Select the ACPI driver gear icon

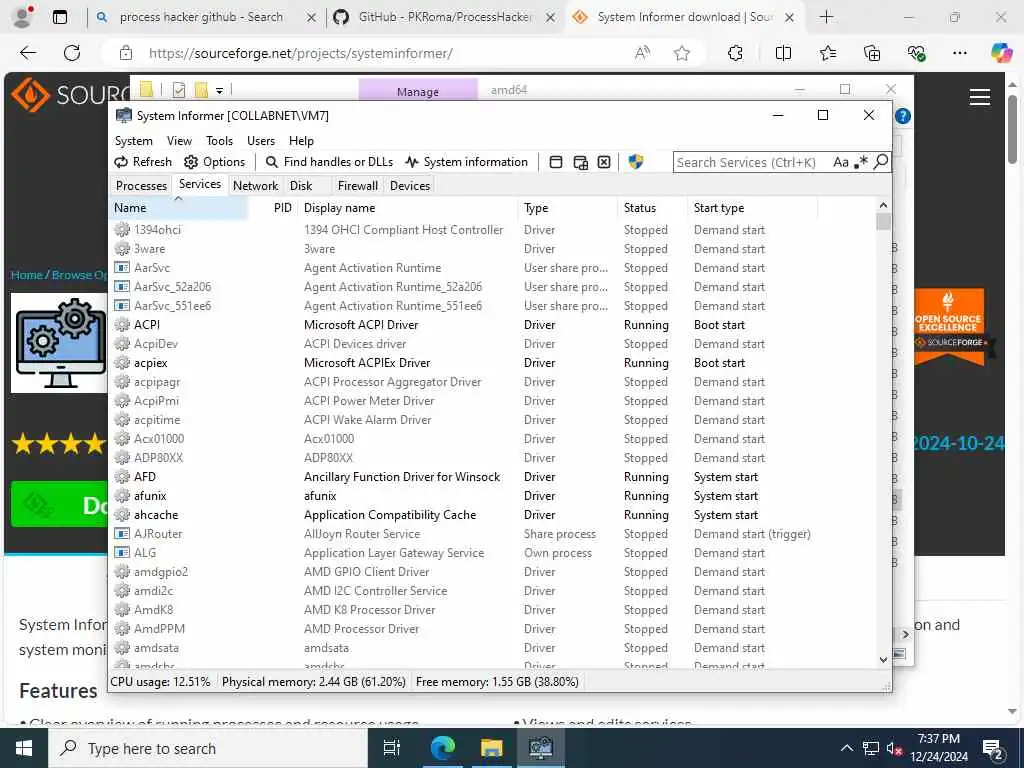(x=122, y=324)
